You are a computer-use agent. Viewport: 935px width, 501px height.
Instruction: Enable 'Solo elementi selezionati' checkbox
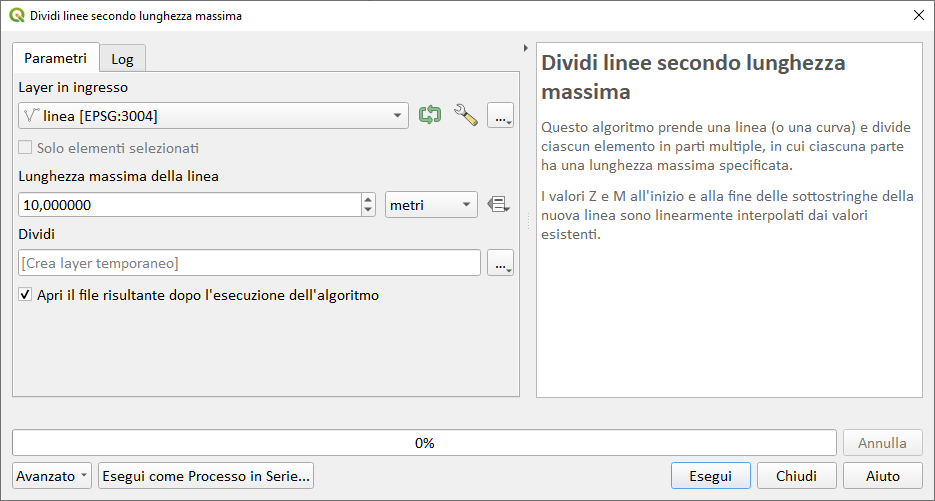point(26,148)
